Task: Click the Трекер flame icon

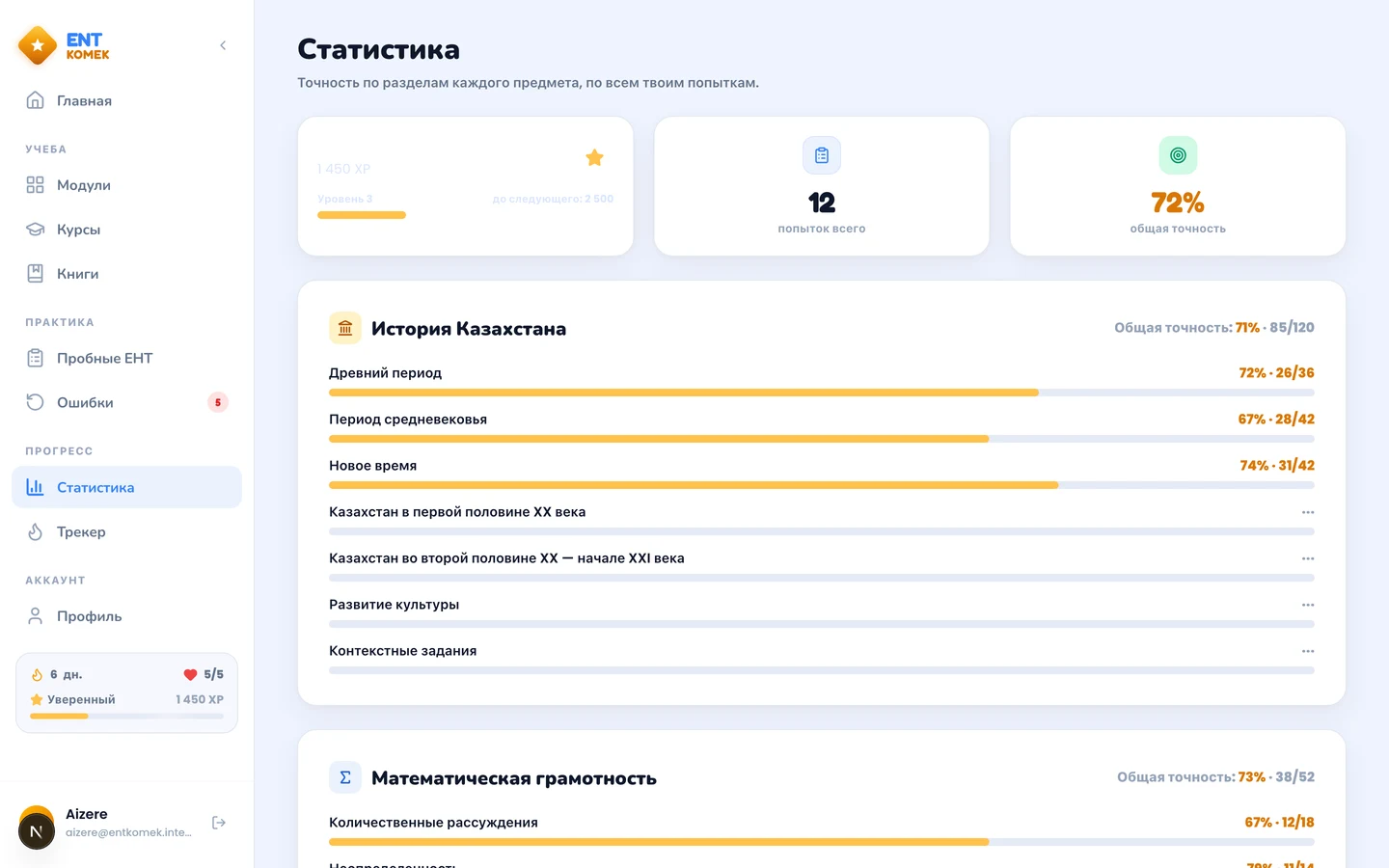Action: [x=36, y=531]
